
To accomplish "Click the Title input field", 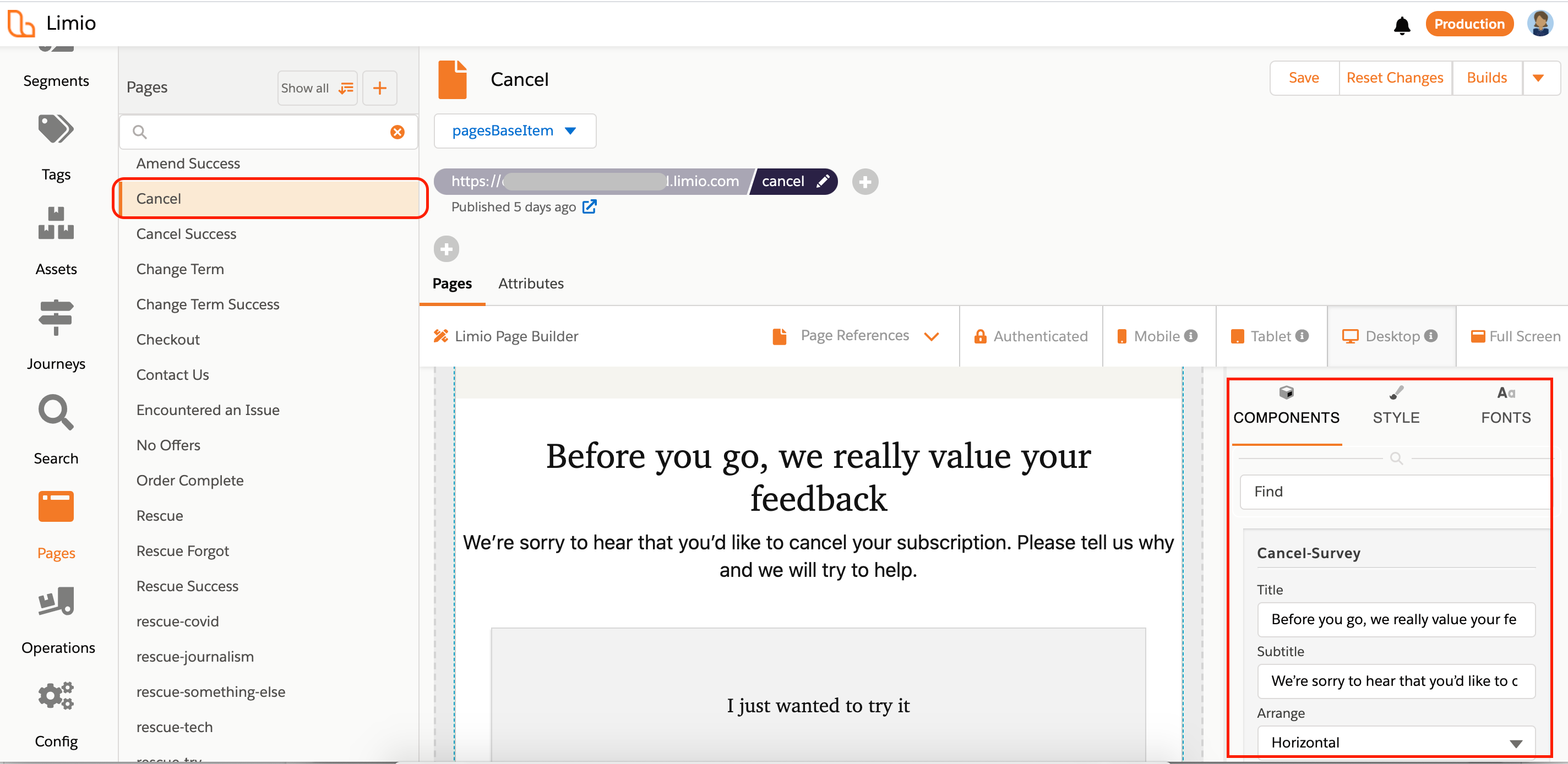I will [1396, 619].
